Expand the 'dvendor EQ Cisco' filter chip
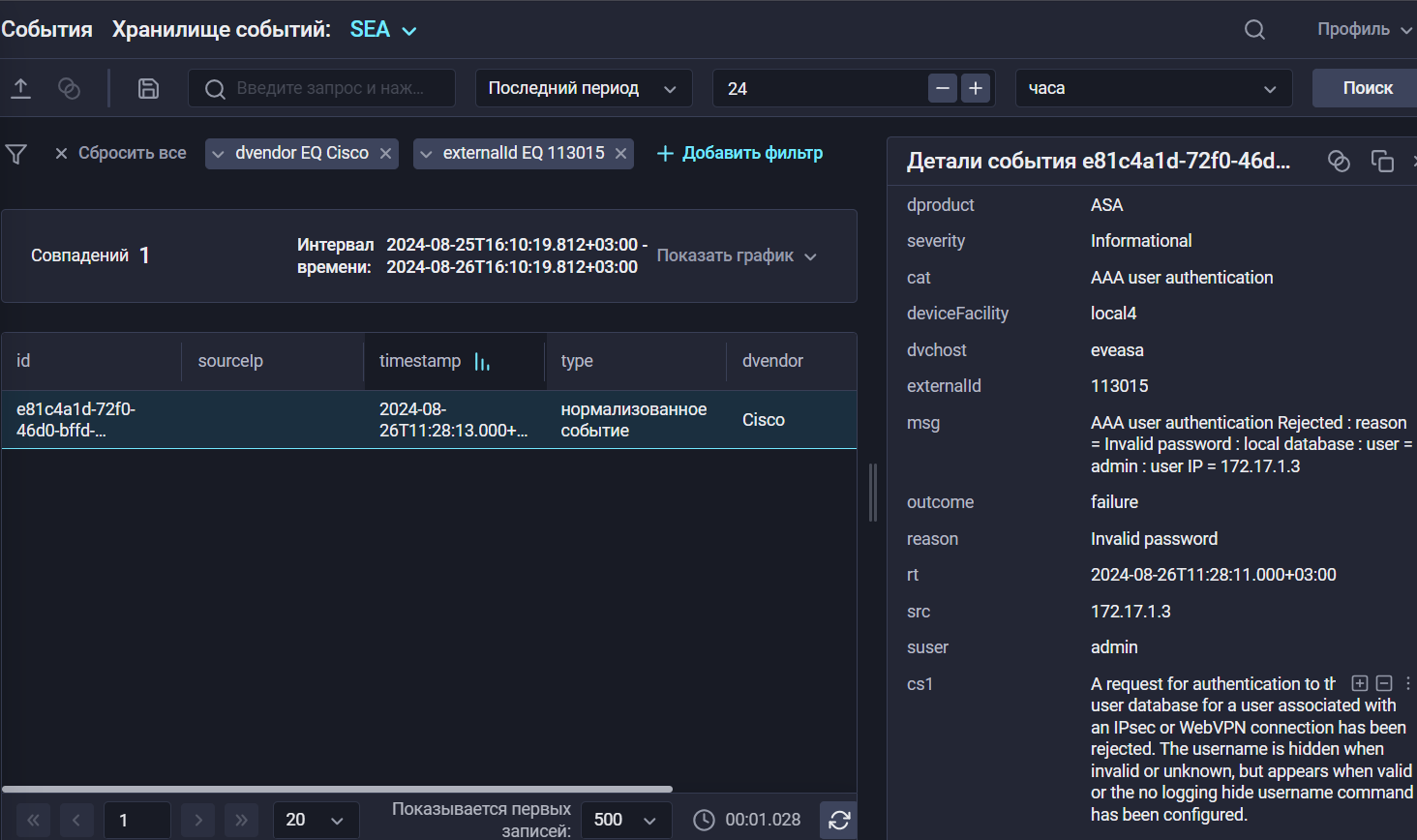Screen dimensions: 1417x840 pyautogui.click(x=217, y=153)
